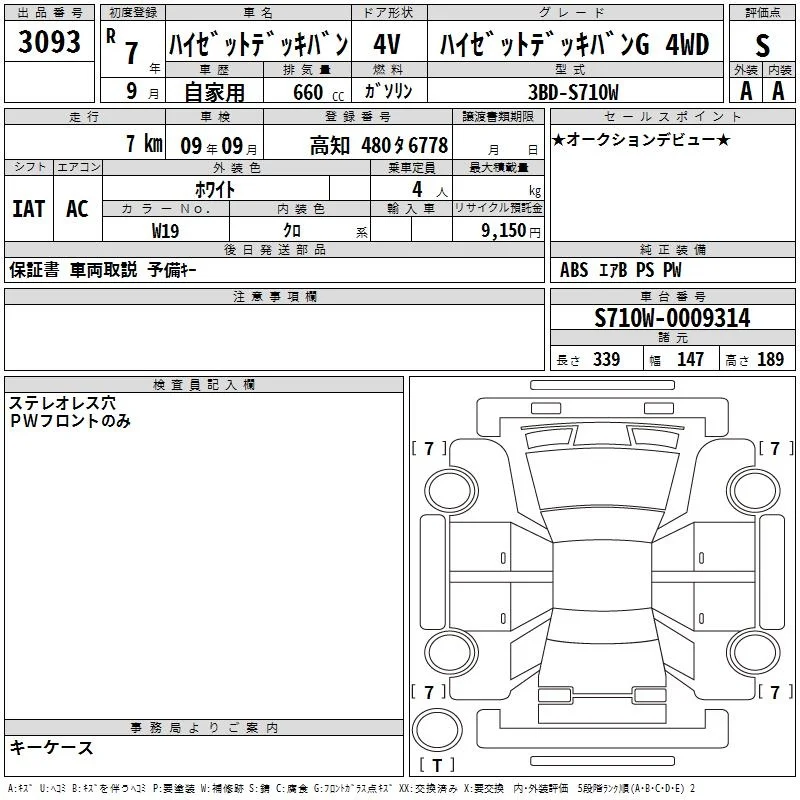Select the 事務局よりご案内 header
The height and width of the screenshot is (800, 800).
(x=204, y=728)
